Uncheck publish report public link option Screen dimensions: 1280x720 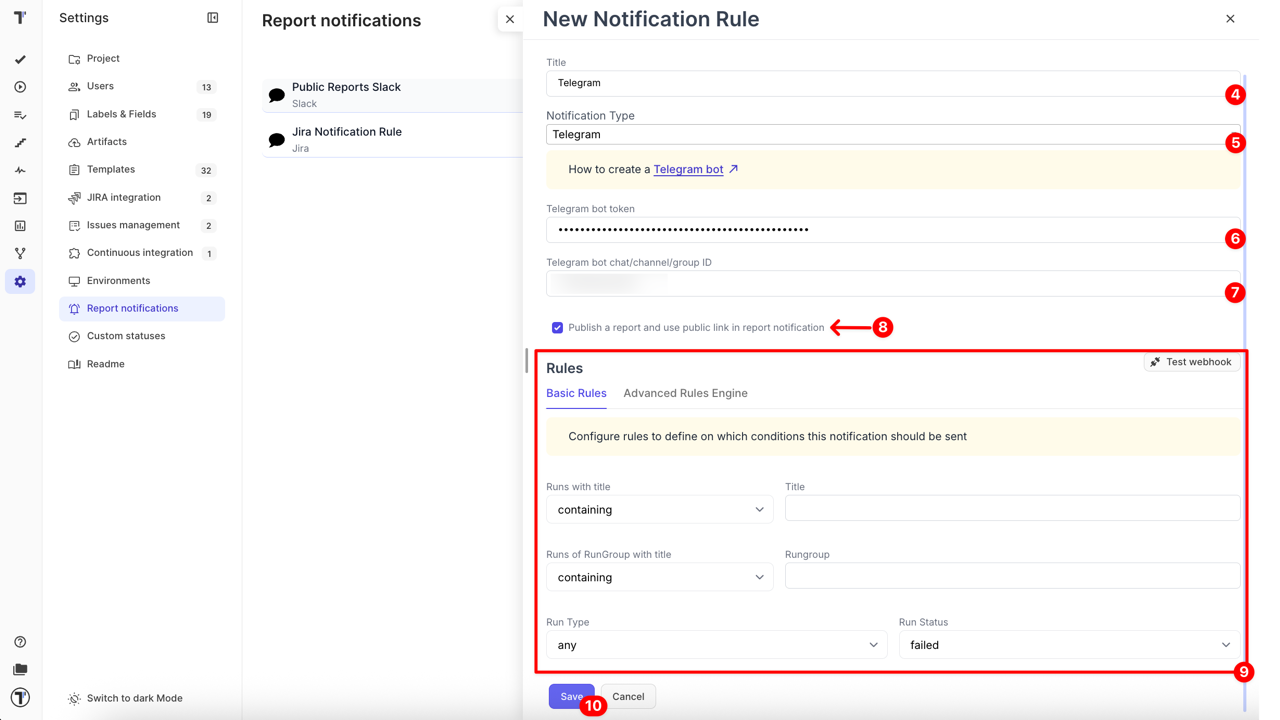point(557,327)
